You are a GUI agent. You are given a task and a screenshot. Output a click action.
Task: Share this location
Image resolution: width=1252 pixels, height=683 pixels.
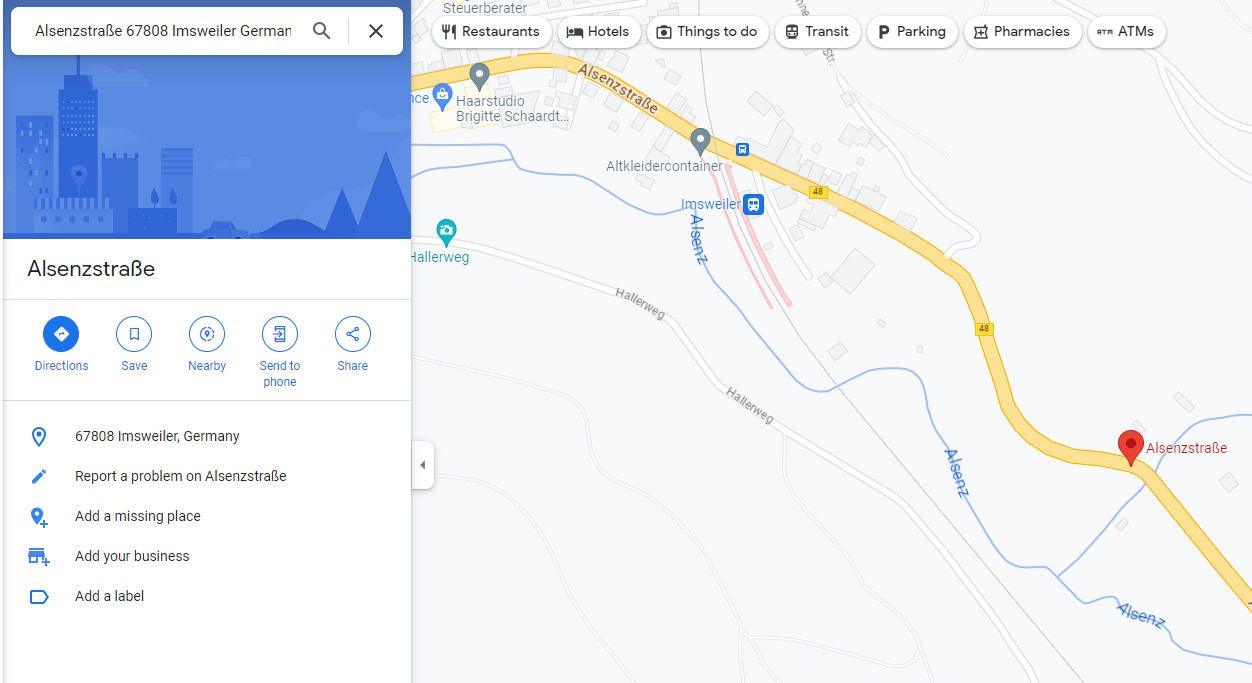tap(353, 334)
